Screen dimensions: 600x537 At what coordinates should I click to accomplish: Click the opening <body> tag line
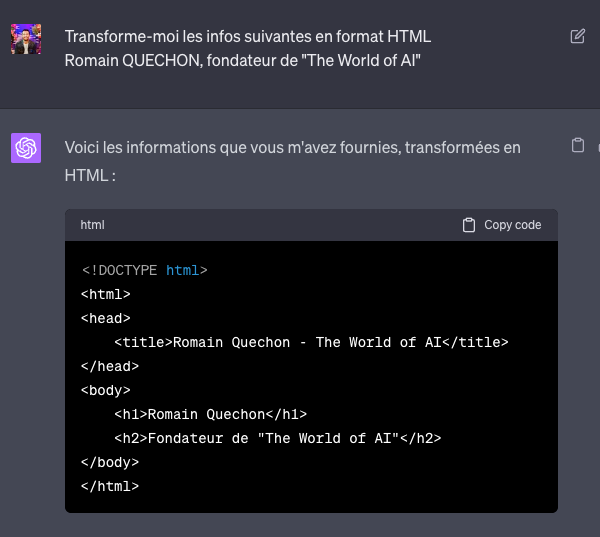106,390
